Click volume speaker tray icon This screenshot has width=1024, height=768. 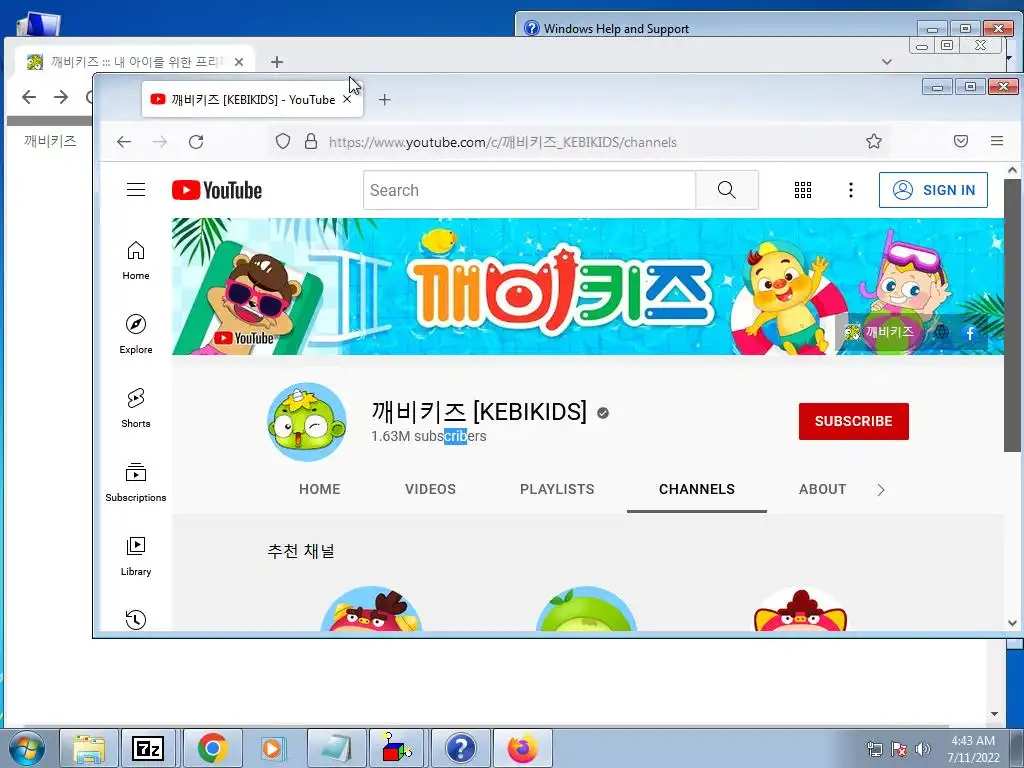coord(922,749)
